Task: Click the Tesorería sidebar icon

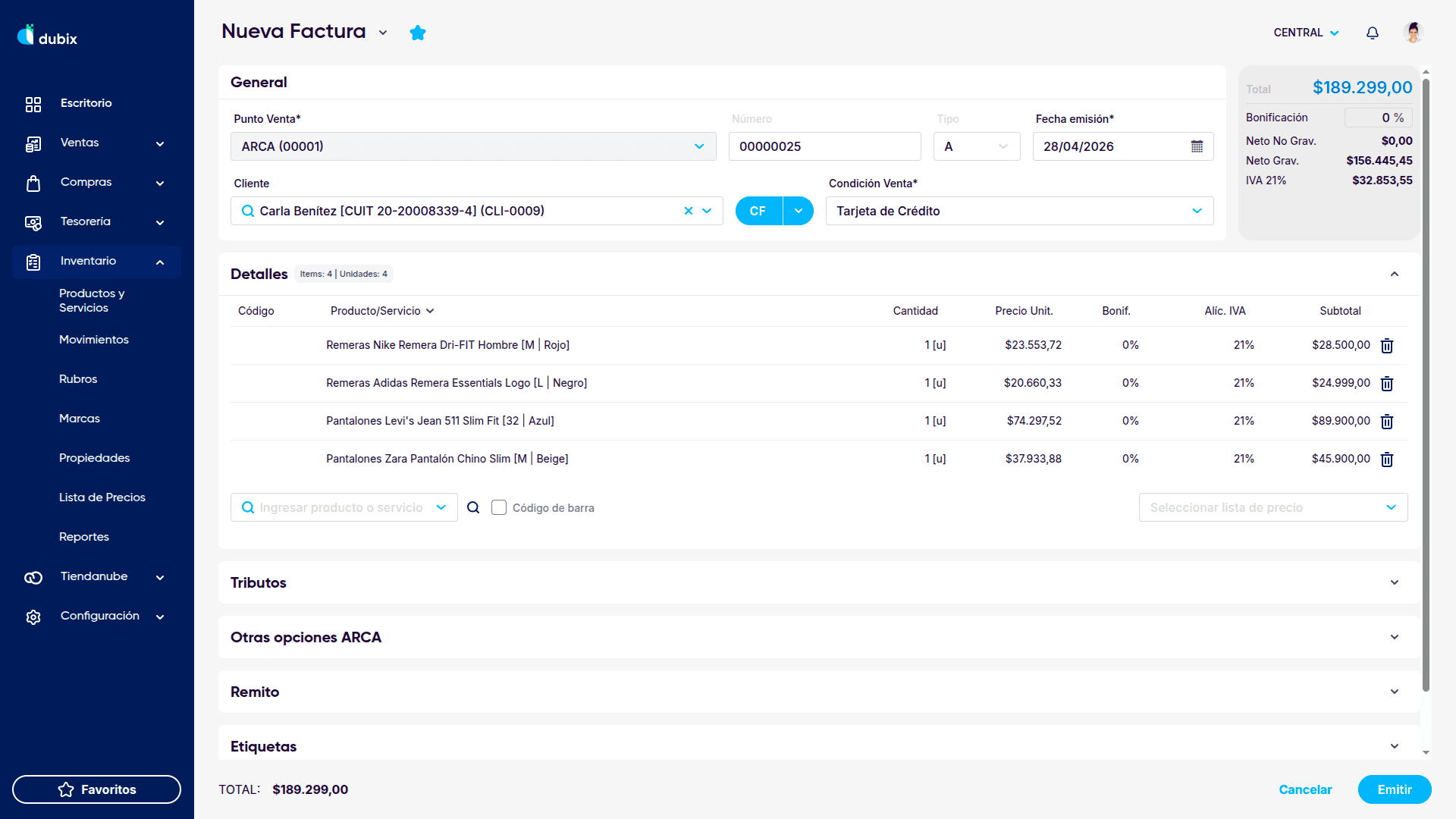Action: [x=33, y=222]
